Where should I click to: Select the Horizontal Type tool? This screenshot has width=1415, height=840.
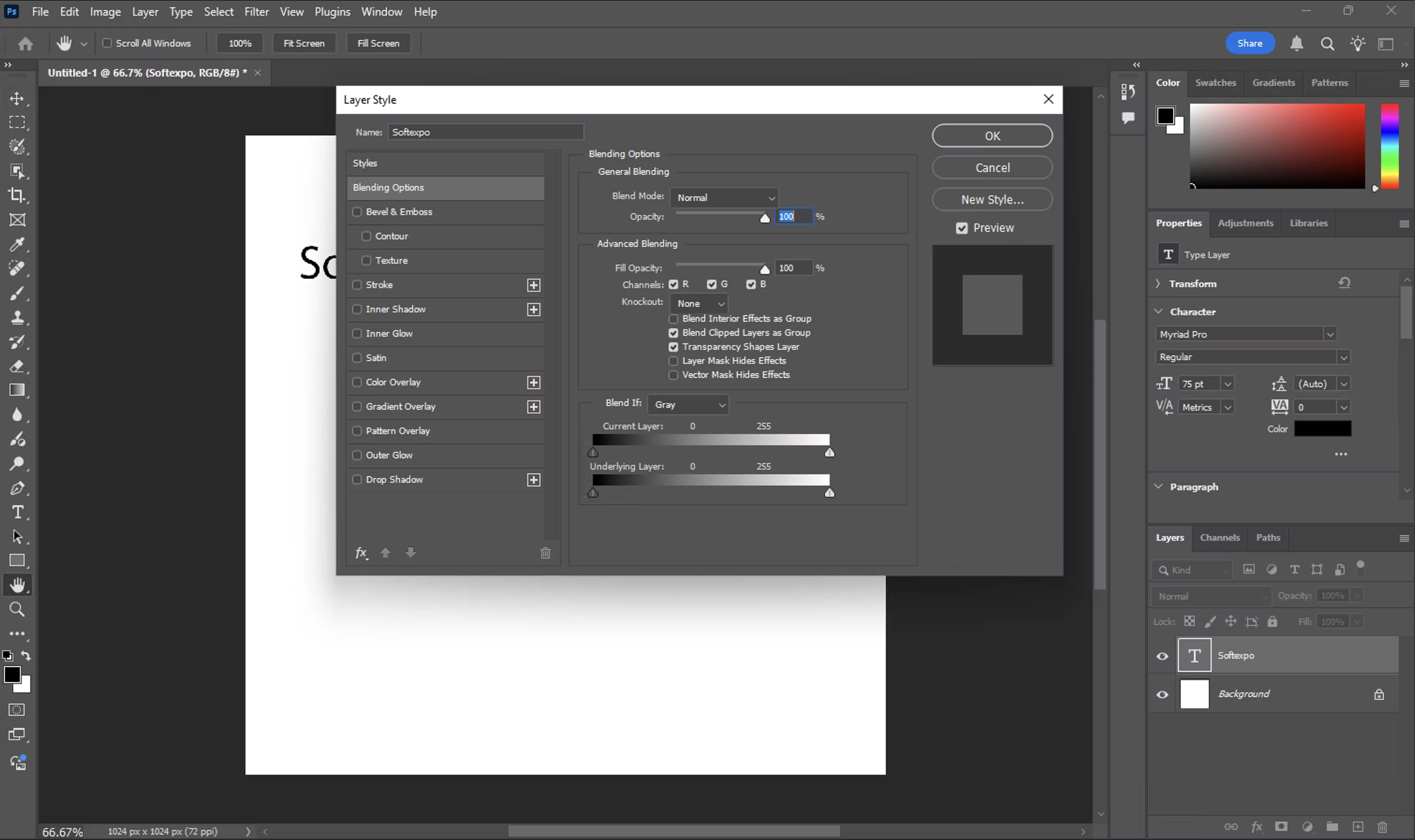coord(17,512)
